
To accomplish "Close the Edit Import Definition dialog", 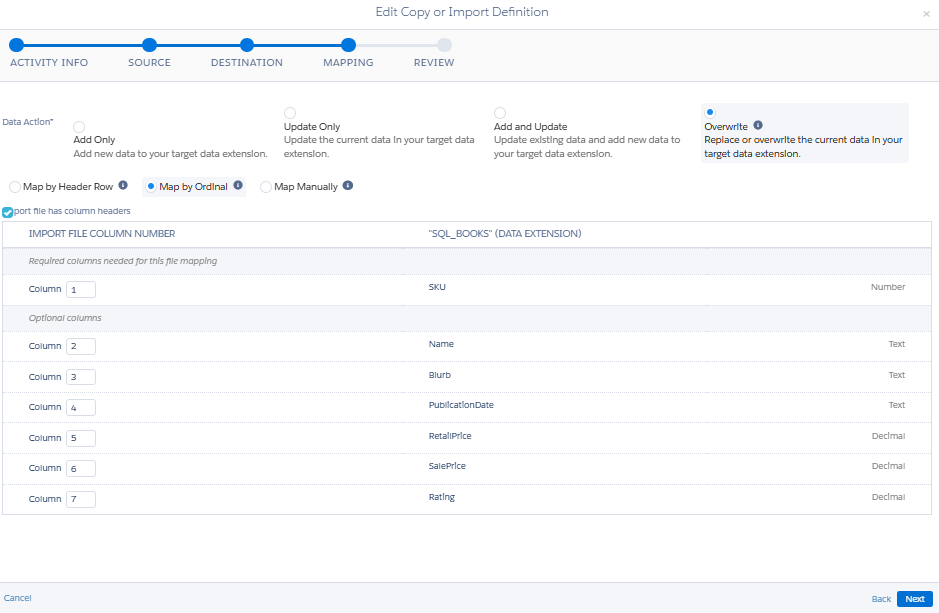I will click(x=926, y=13).
